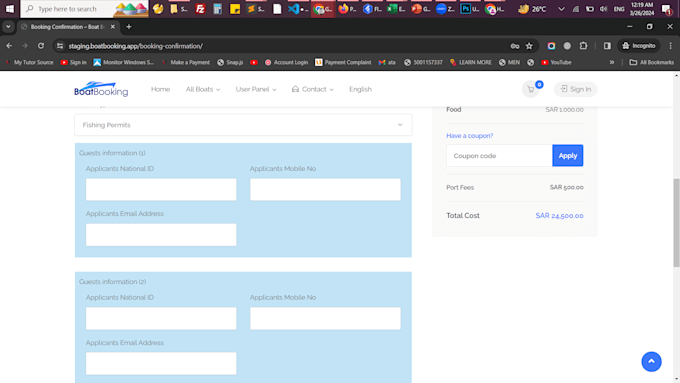Toggle the browser side panel icon
Image resolution: width=680 pixels, height=383 pixels.
(607, 46)
